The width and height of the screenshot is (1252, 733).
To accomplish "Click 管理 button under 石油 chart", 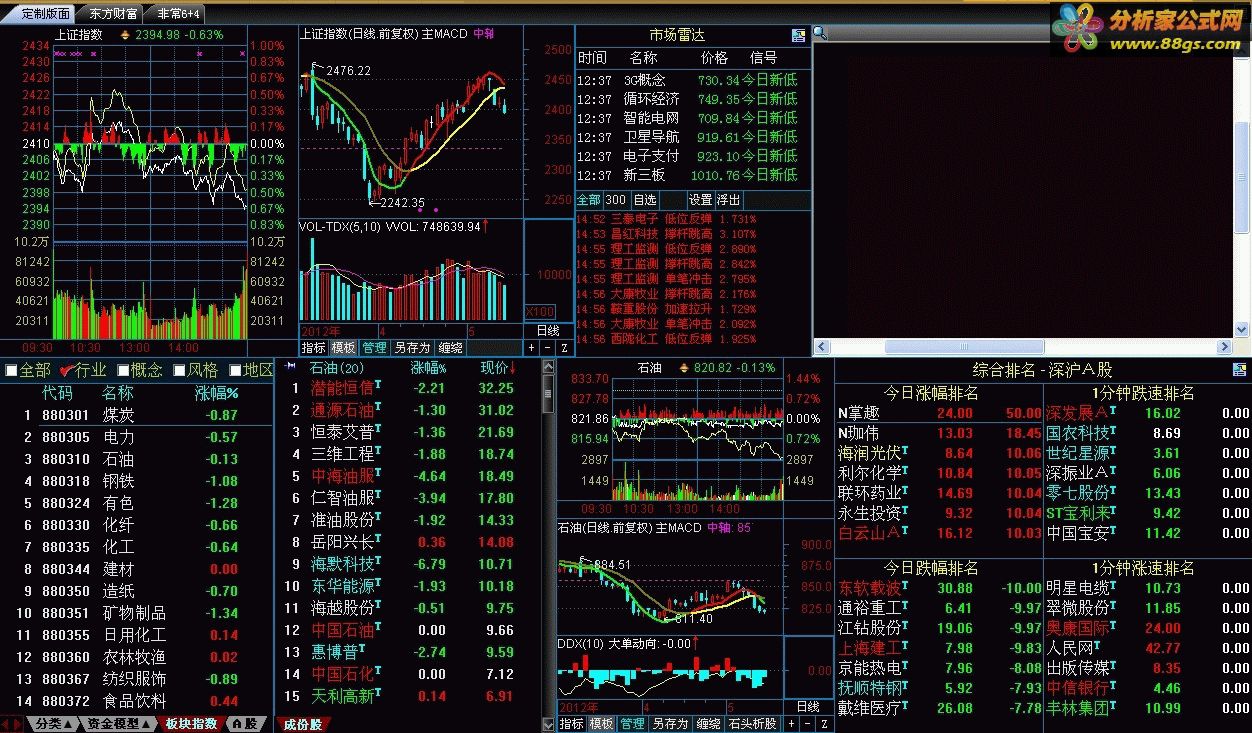I will [x=632, y=724].
